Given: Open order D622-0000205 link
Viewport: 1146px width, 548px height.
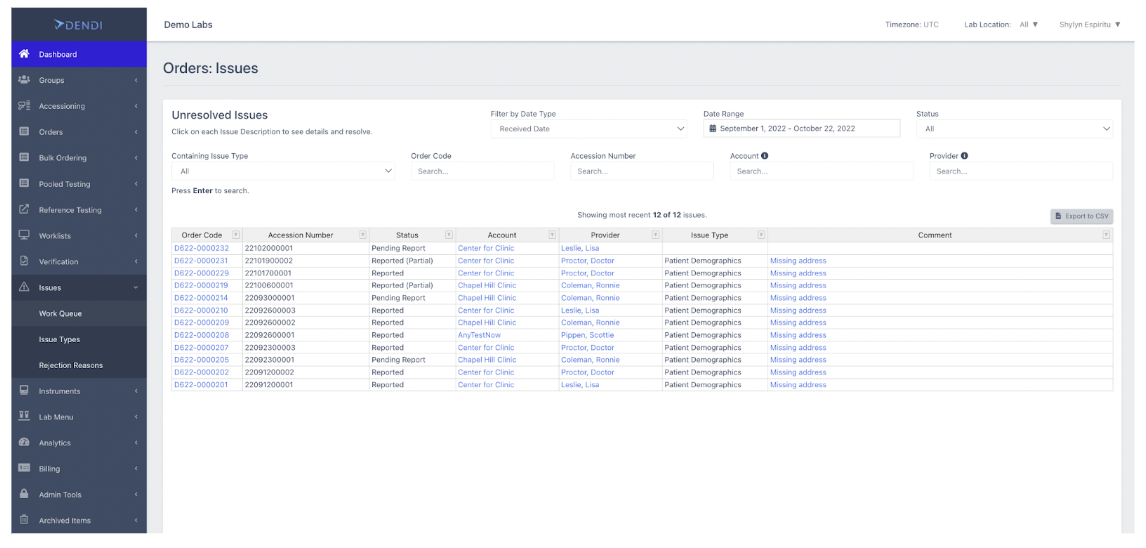Looking at the screenshot, I should tap(201, 359).
